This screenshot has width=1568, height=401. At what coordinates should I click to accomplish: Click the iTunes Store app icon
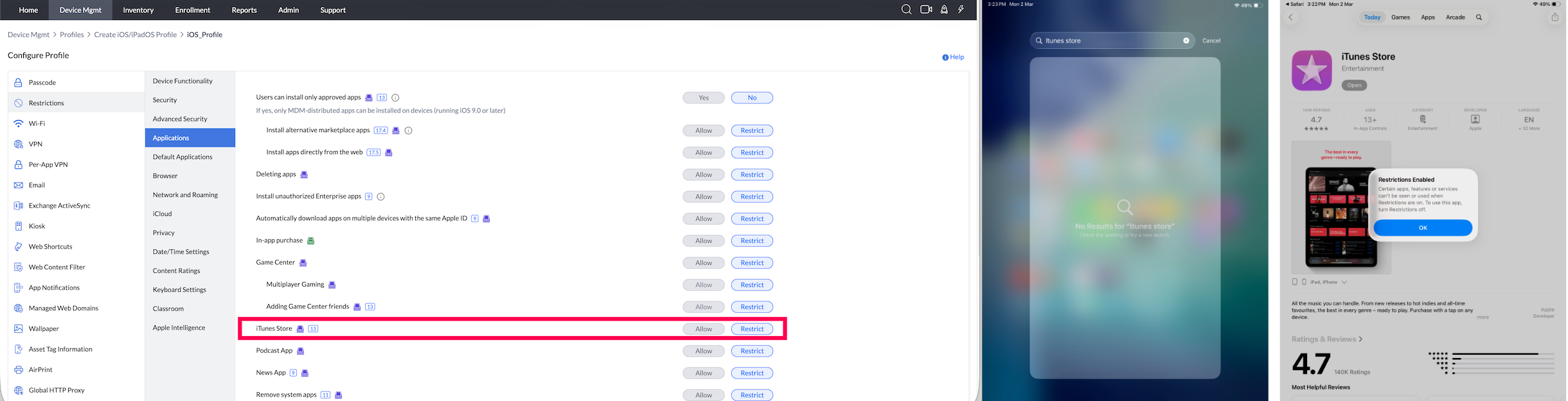pyautogui.click(x=1312, y=71)
